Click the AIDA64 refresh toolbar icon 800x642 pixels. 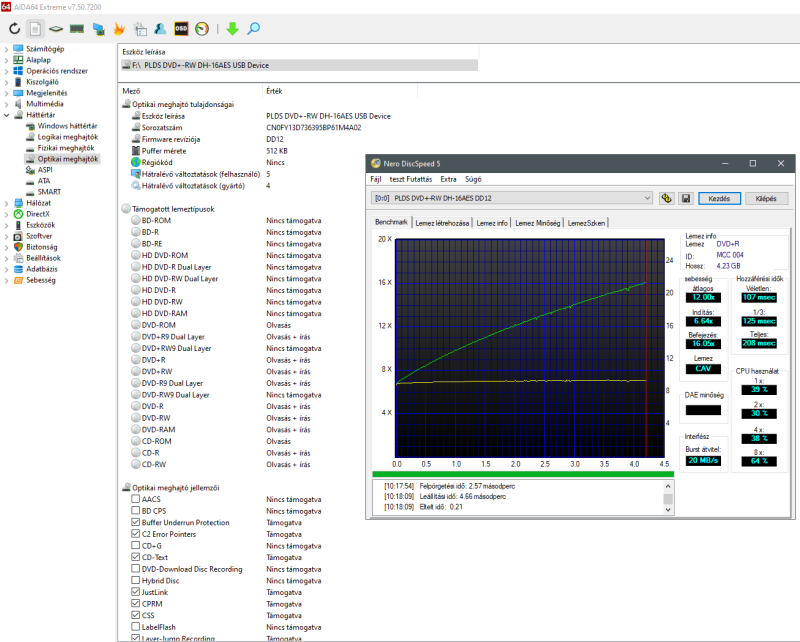(x=15, y=29)
